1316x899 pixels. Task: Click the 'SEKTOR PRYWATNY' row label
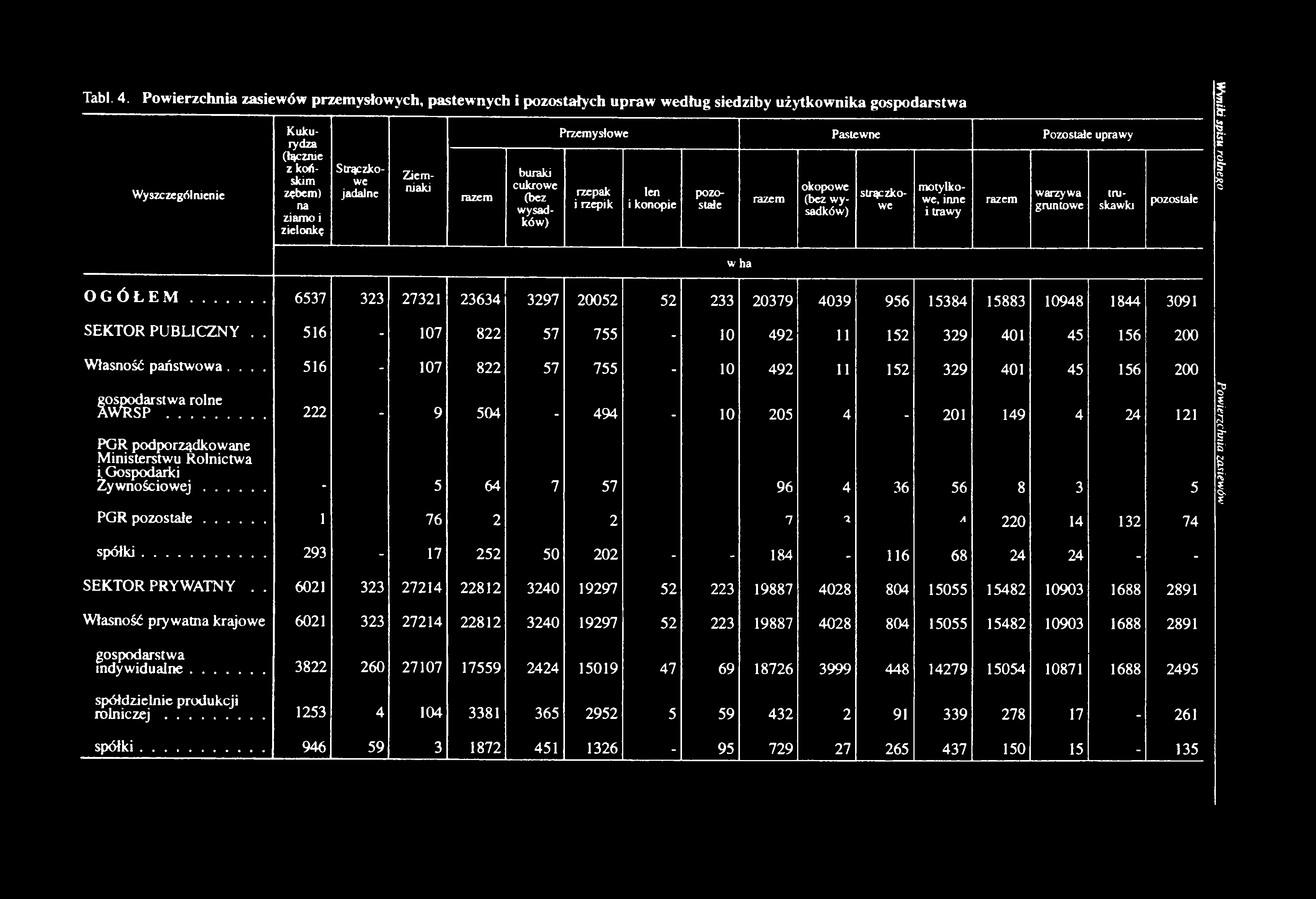159,586
